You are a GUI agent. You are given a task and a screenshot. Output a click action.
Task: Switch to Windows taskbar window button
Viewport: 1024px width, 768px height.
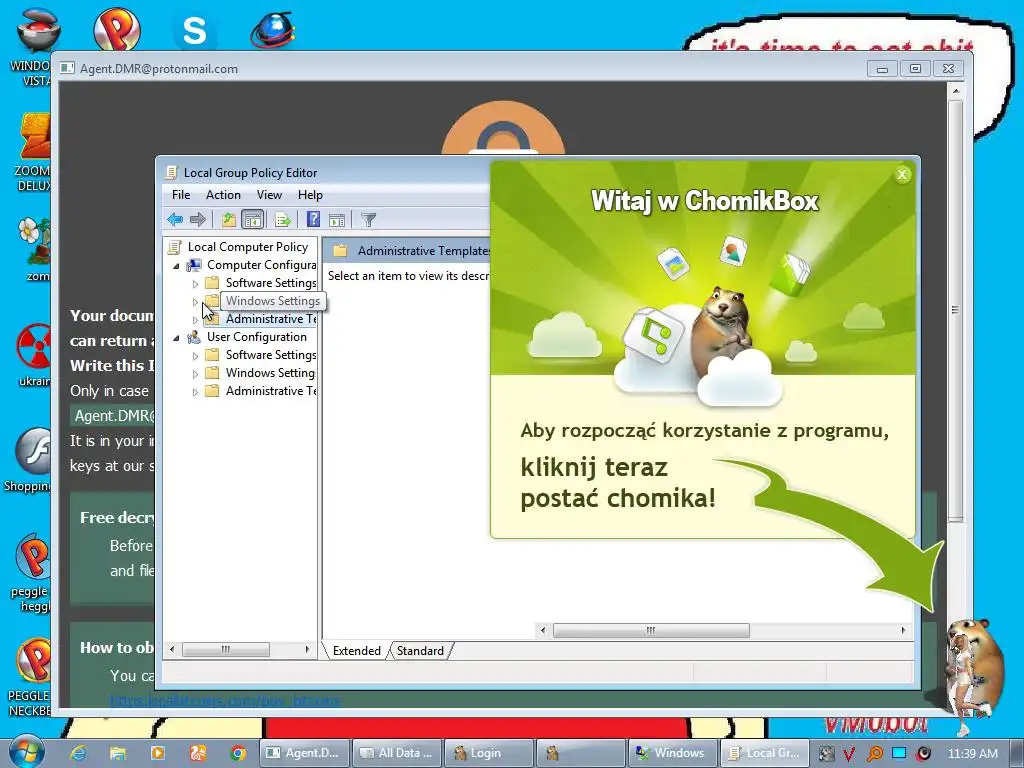tap(672, 753)
